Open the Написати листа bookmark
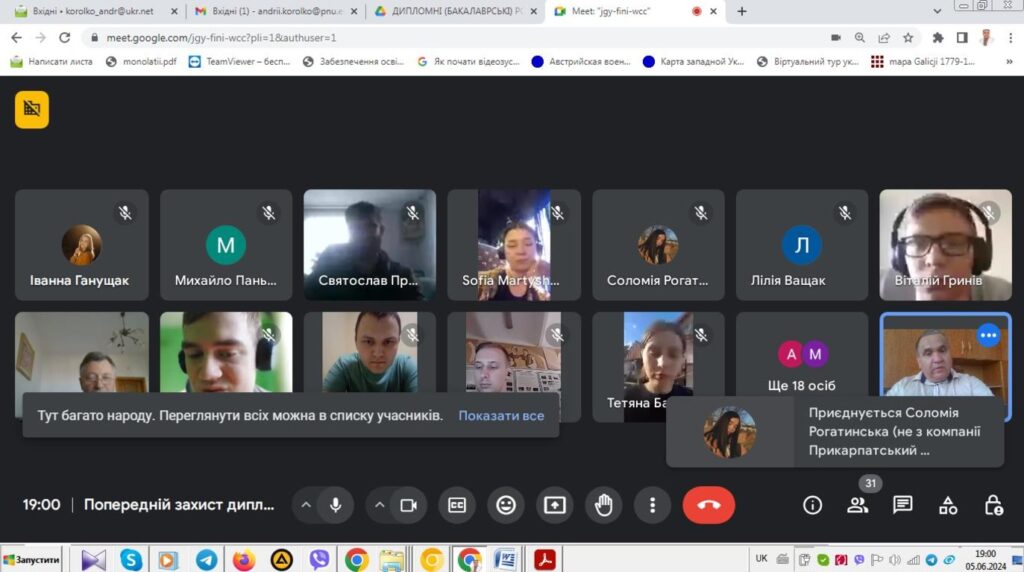 52,61
